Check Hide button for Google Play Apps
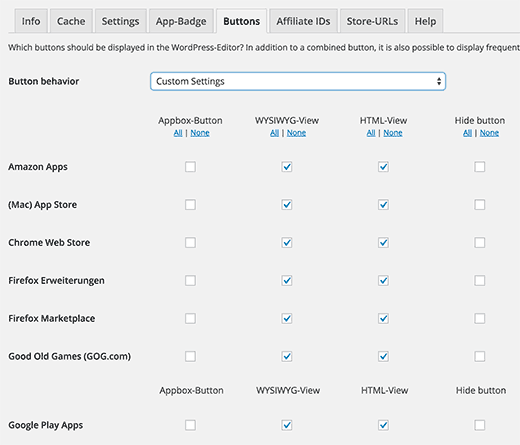The width and height of the screenshot is (520, 445). [x=480, y=425]
